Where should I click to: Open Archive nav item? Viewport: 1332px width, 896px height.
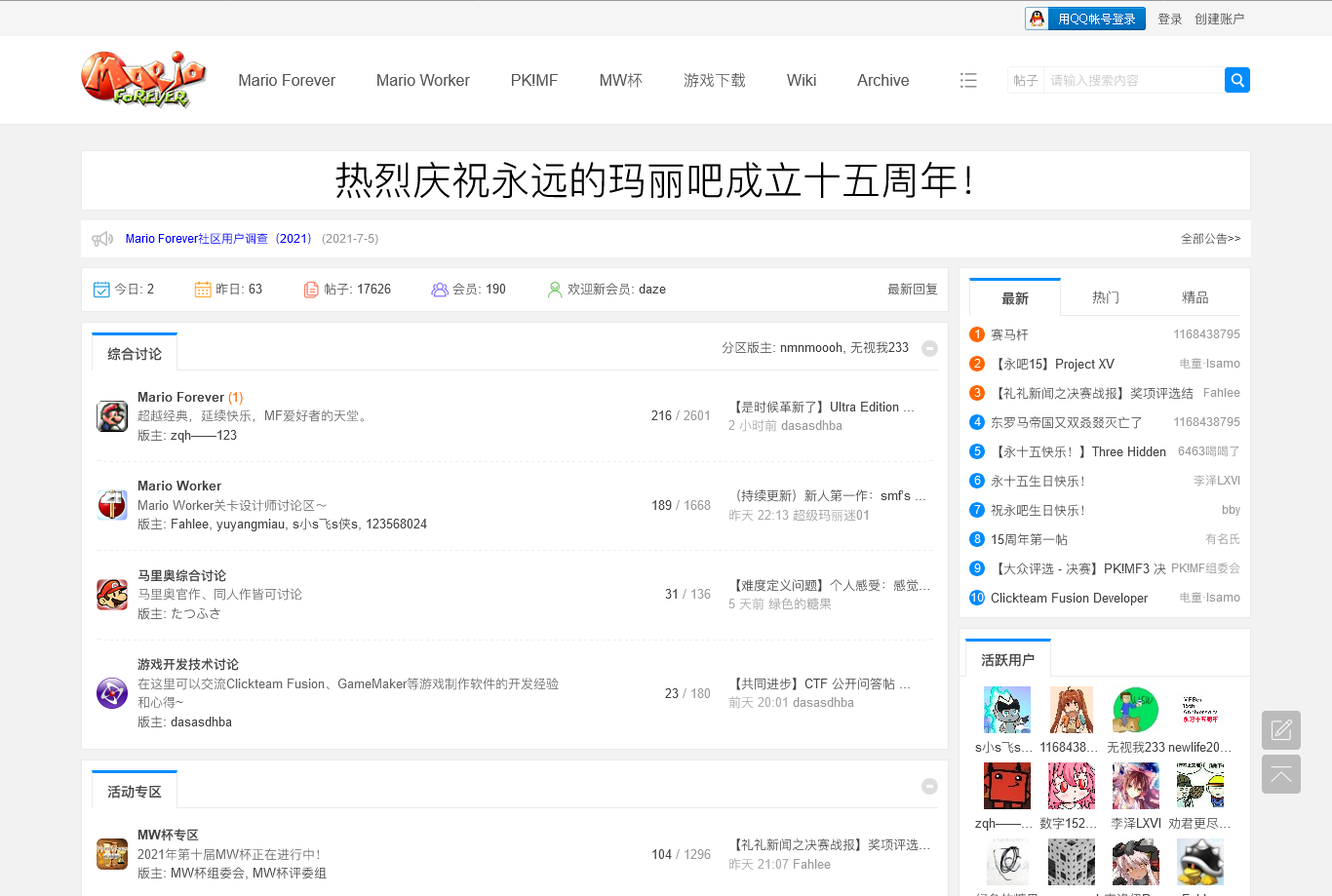coord(883,80)
